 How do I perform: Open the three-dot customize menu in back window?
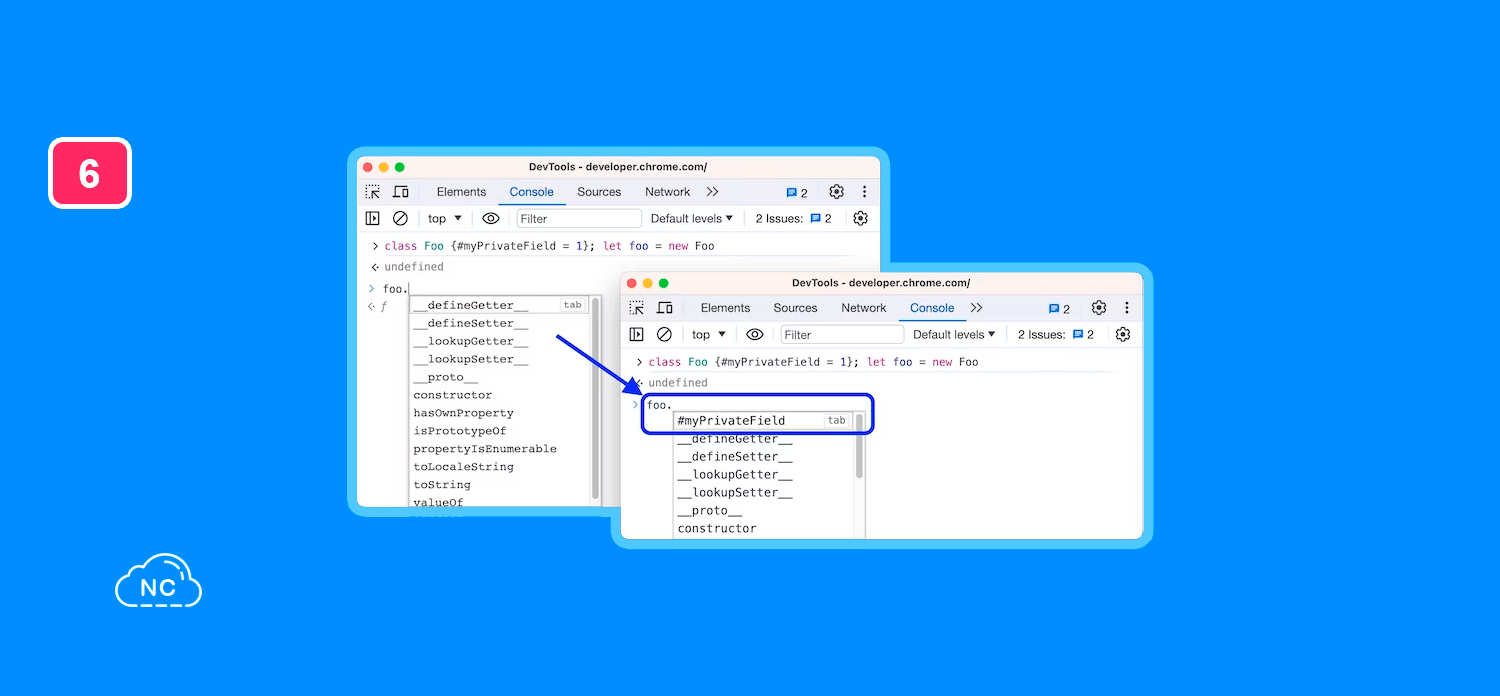click(864, 192)
